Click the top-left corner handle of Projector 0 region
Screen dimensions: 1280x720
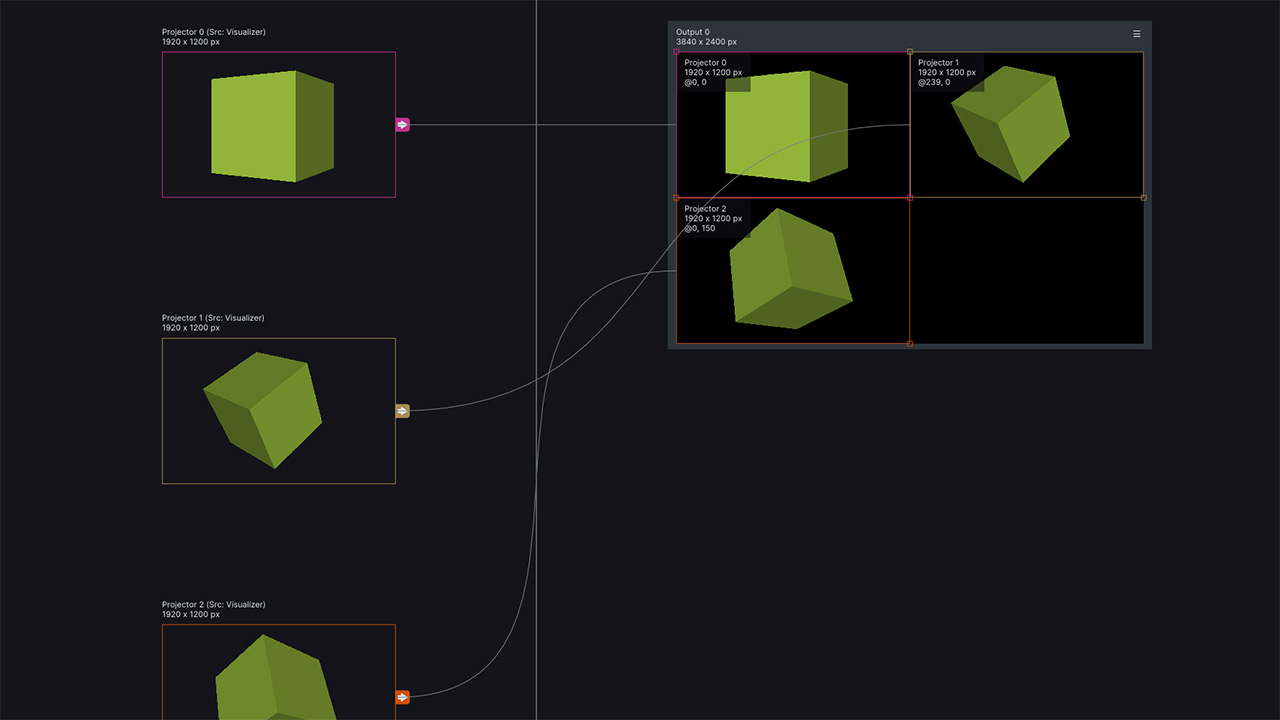(x=678, y=51)
